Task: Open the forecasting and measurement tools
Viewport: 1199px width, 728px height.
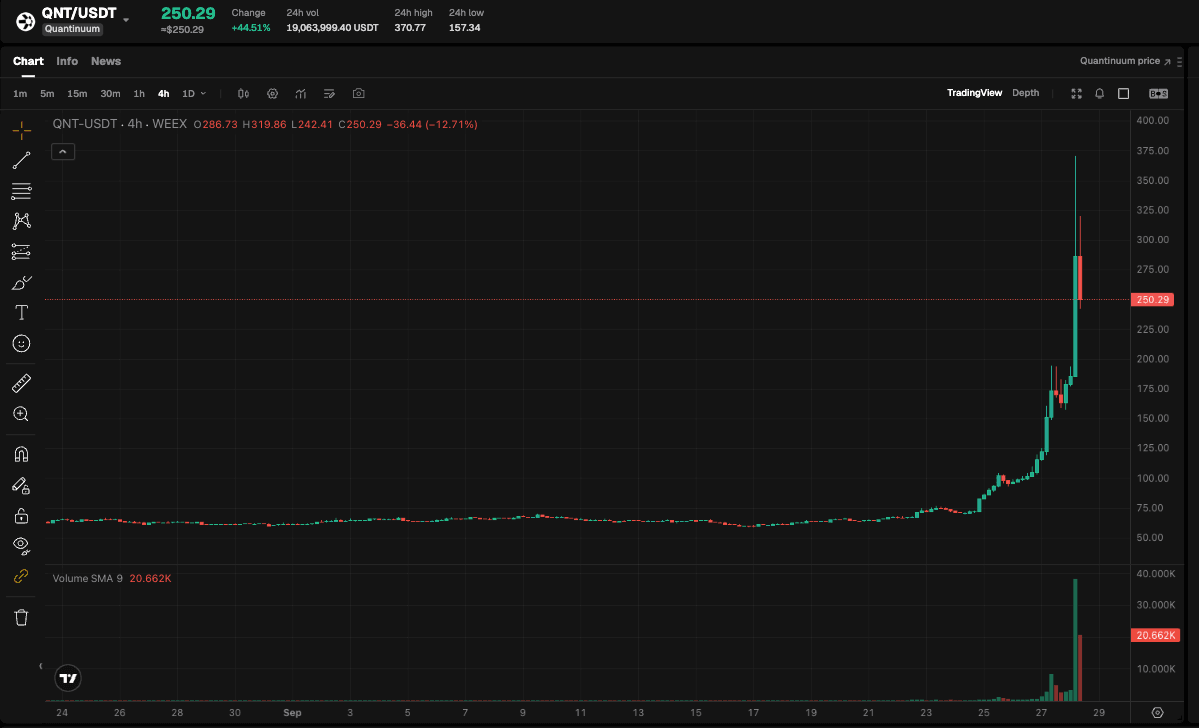Action: pyautogui.click(x=21, y=252)
